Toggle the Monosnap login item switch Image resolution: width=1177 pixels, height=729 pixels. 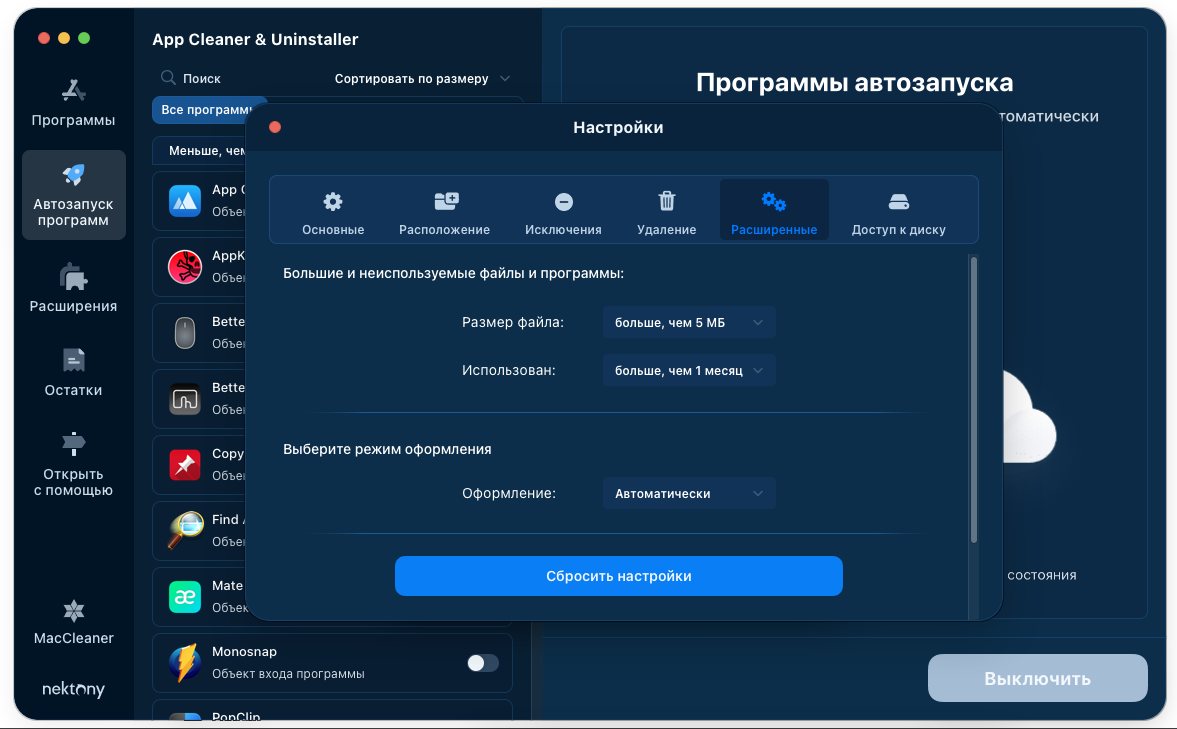[483, 663]
